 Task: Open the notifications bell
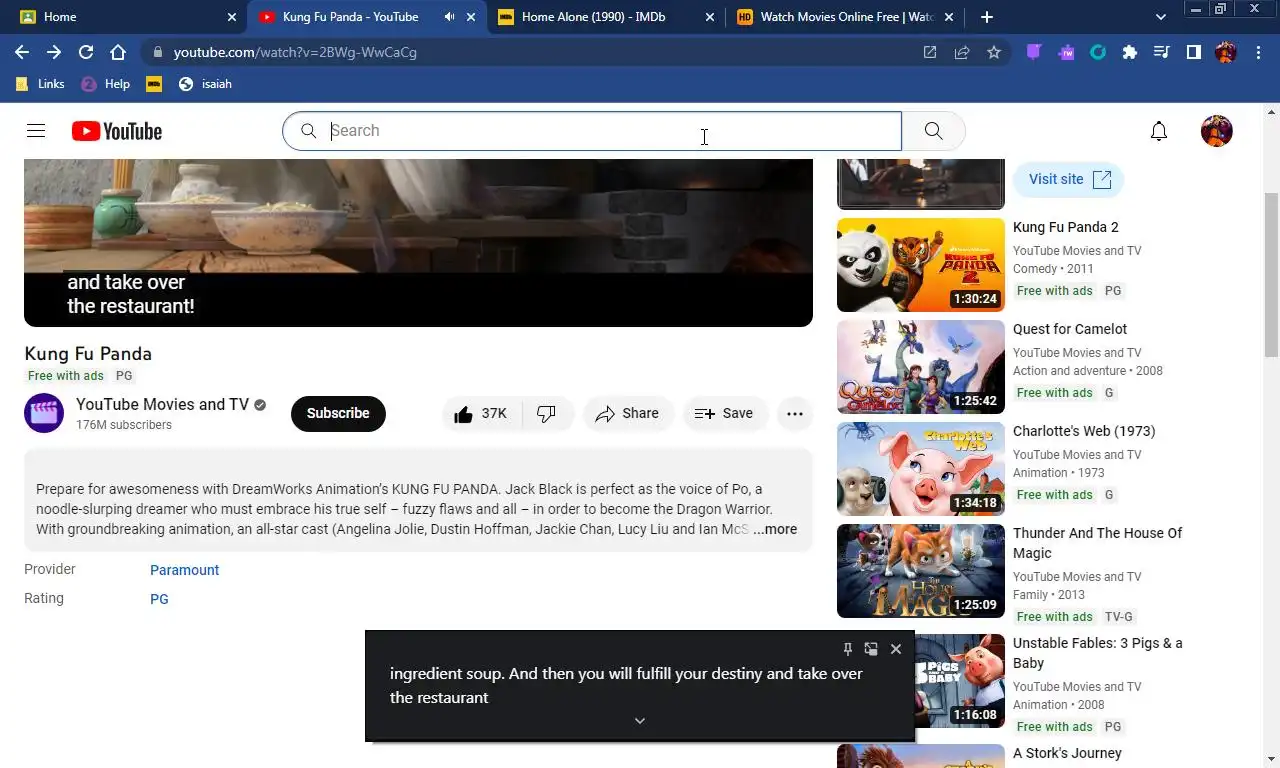pos(1158,131)
